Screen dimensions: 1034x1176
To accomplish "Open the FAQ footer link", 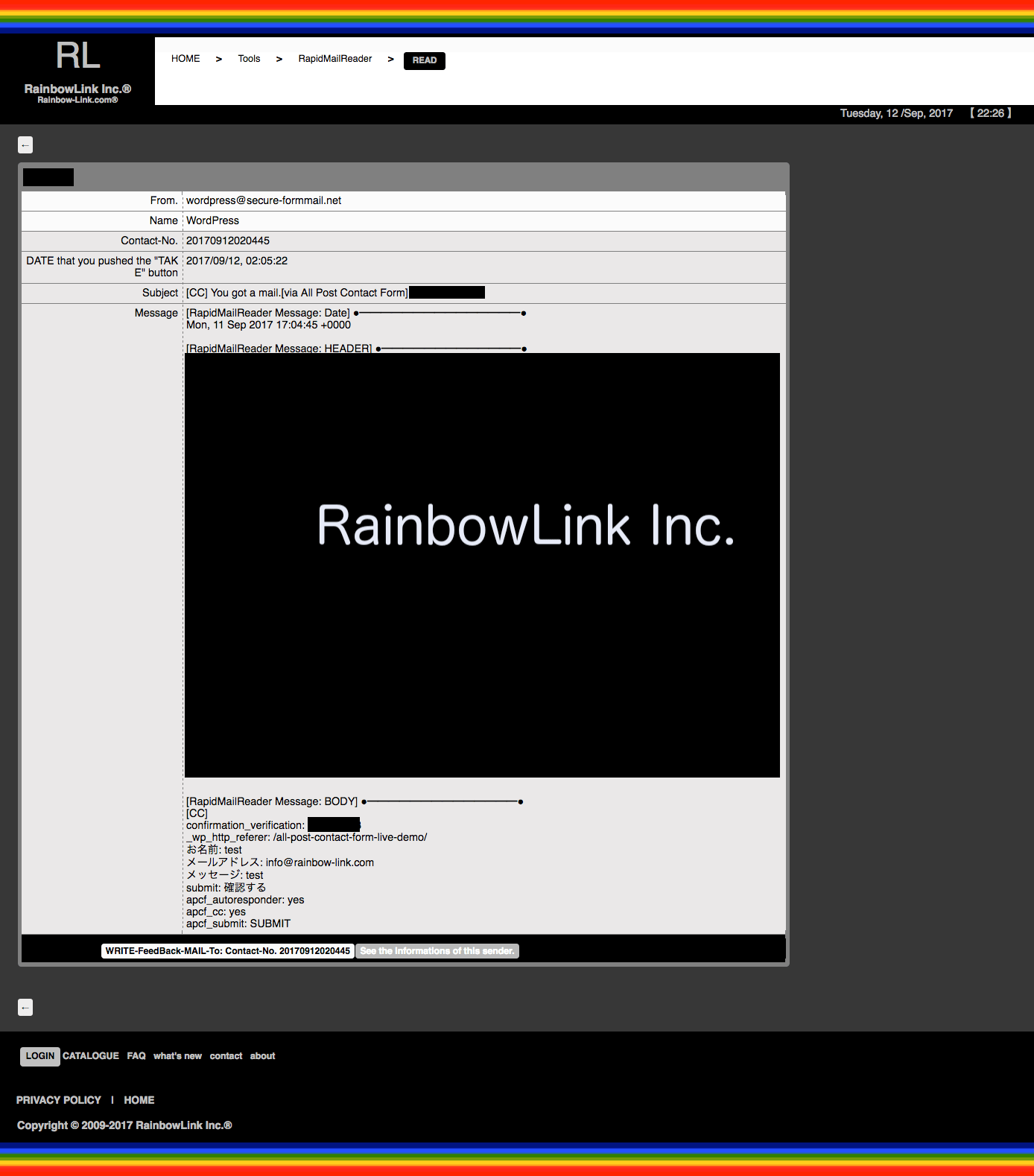I will (136, 1056).
